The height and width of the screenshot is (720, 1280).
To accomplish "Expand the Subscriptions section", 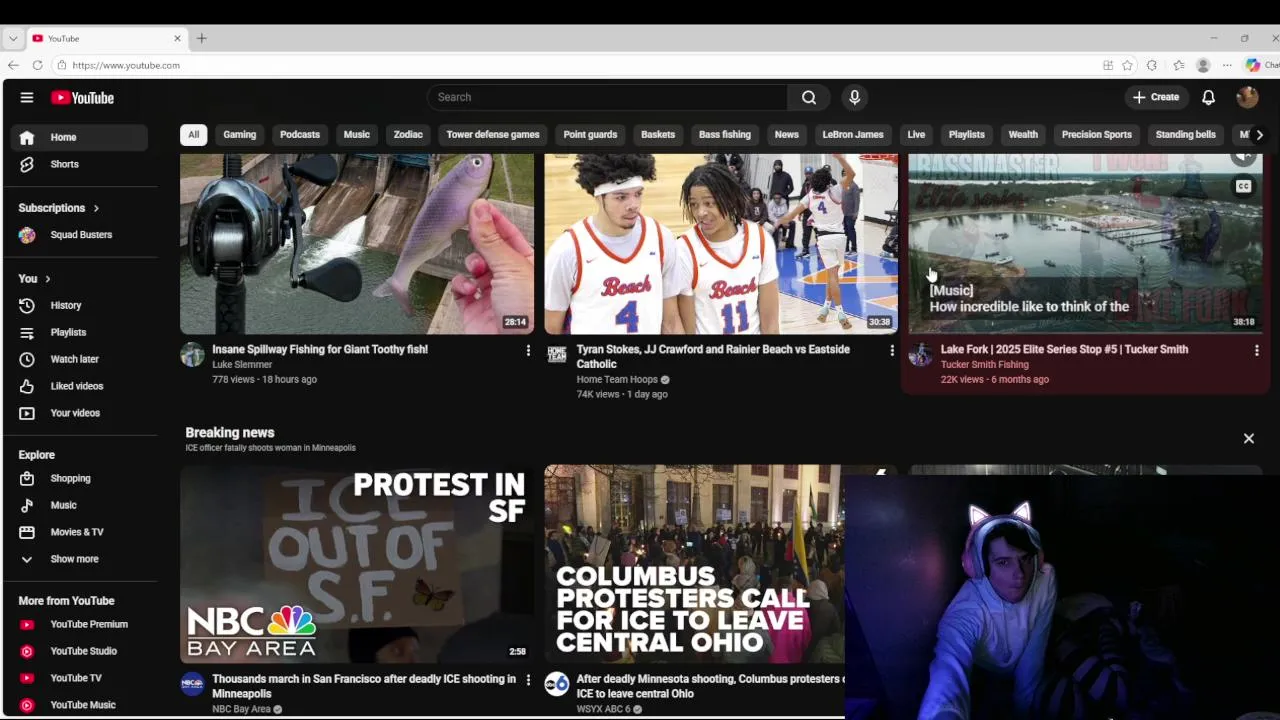I will 59,208.
